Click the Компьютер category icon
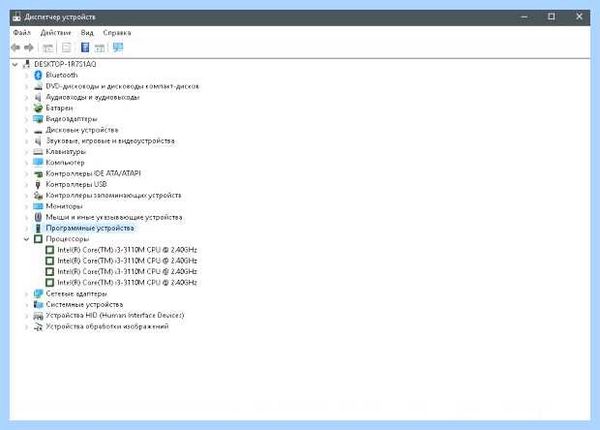This screenshot has height=430, width=600. (x=38, y=162)
